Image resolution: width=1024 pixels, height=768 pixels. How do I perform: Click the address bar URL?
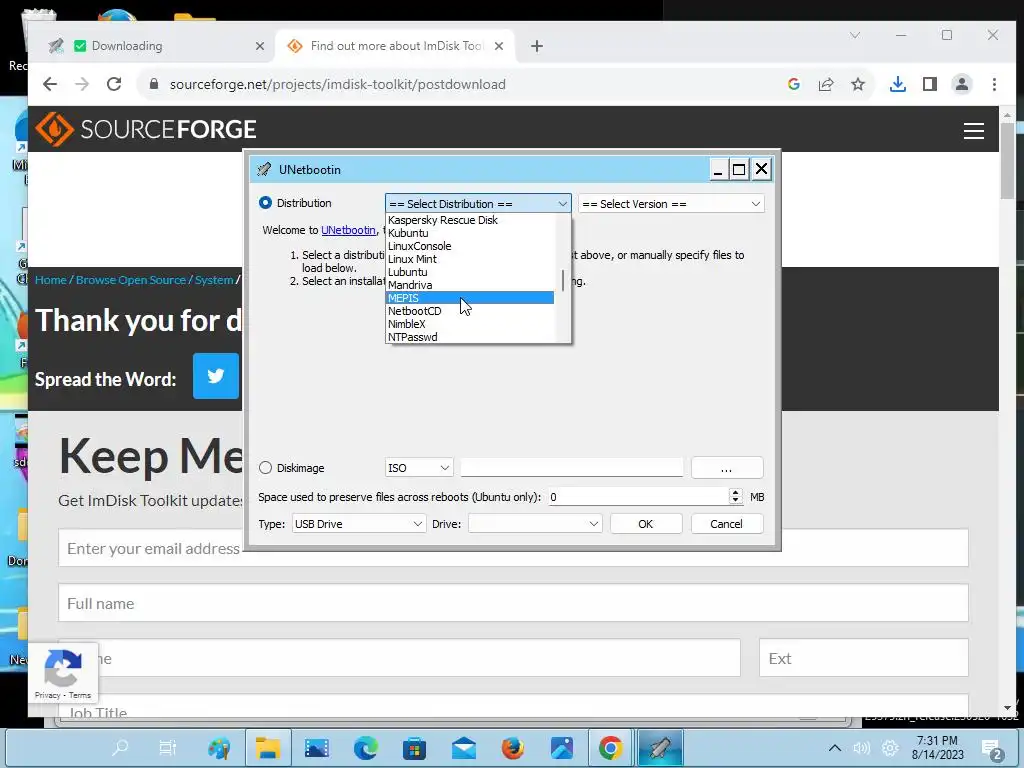pyautogui.click(x=338, y=84)
